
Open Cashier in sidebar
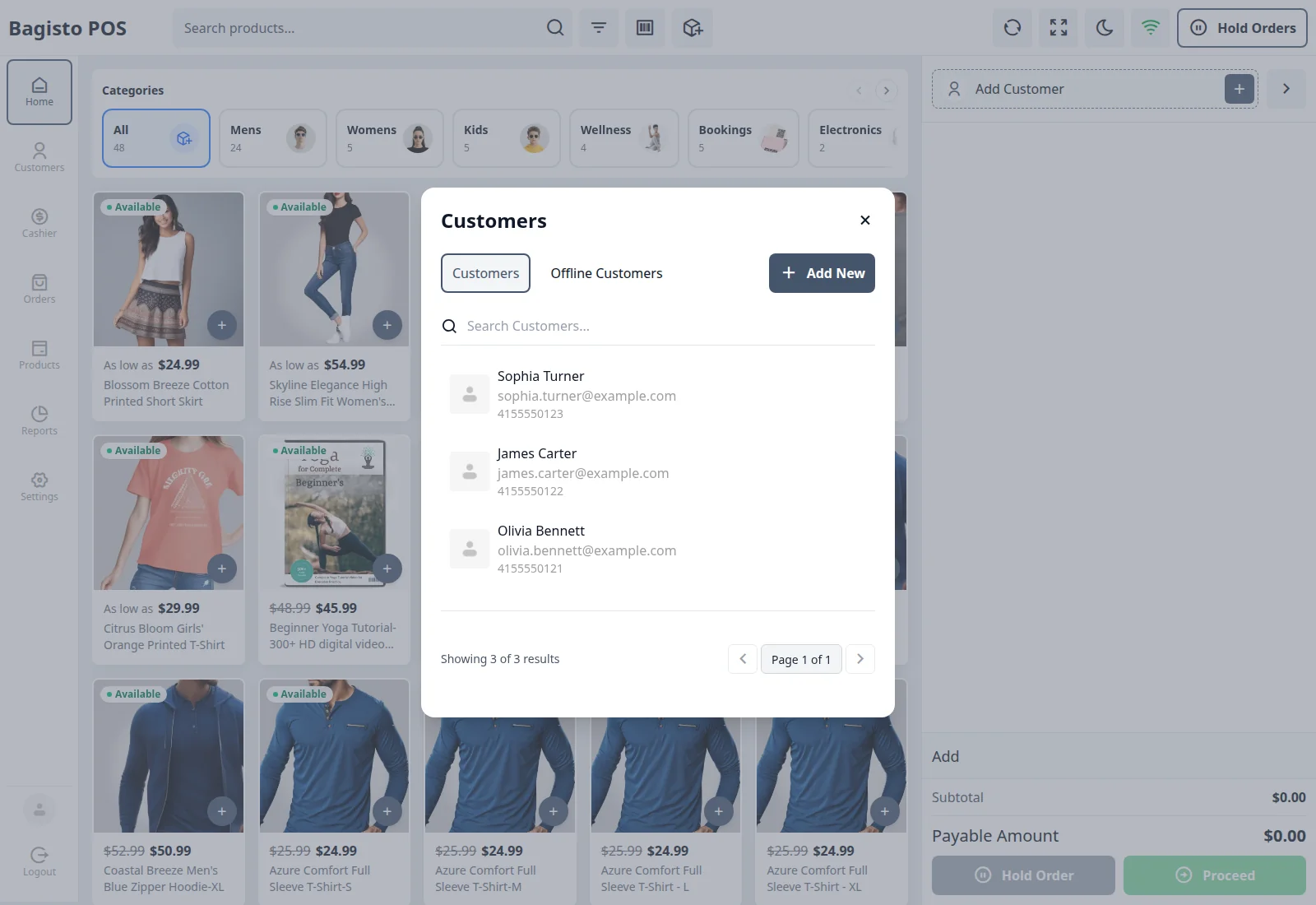pyautogui.click(x=39, y=223)
